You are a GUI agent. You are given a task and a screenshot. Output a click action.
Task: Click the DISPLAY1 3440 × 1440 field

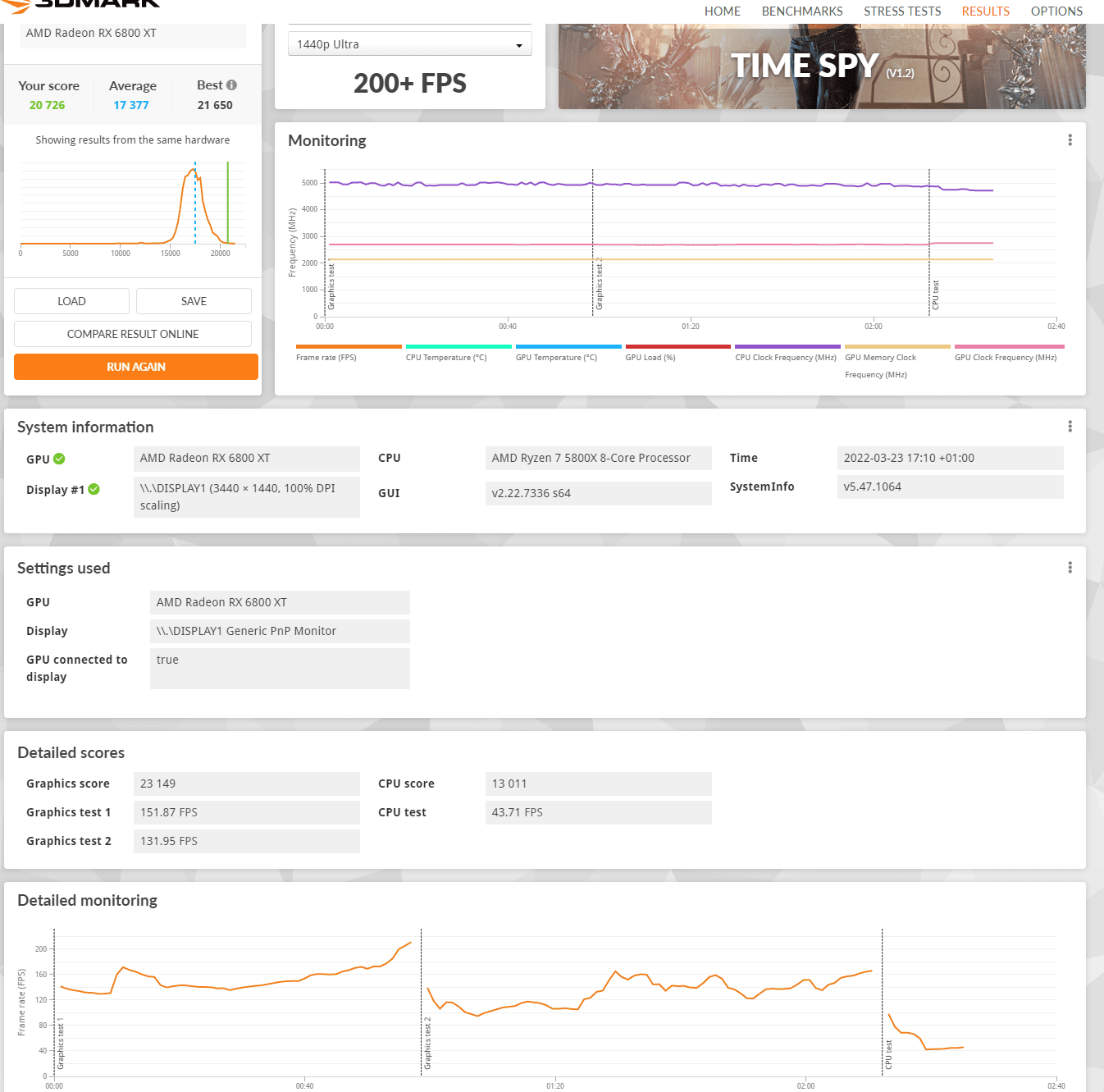[x=246, y=497]
